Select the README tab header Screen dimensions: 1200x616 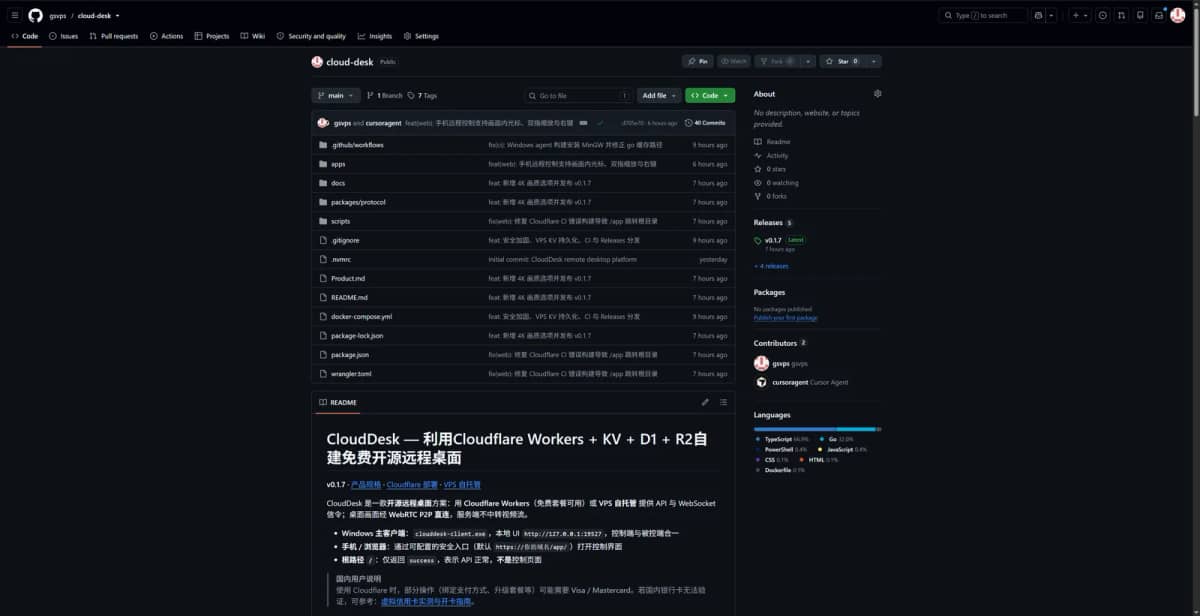coord(338,402)
